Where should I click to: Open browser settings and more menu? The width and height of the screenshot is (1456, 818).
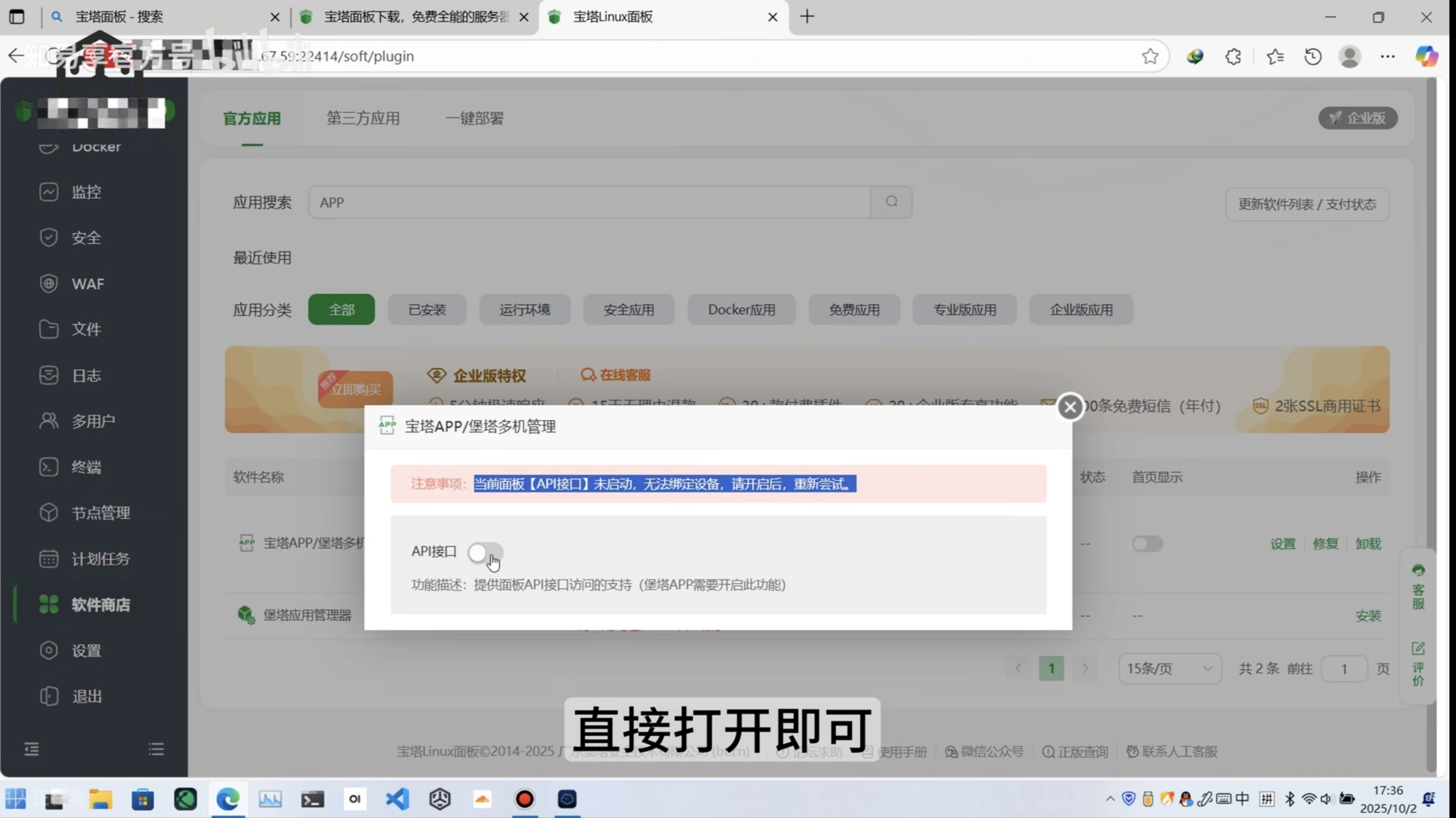pos(1387,56)
